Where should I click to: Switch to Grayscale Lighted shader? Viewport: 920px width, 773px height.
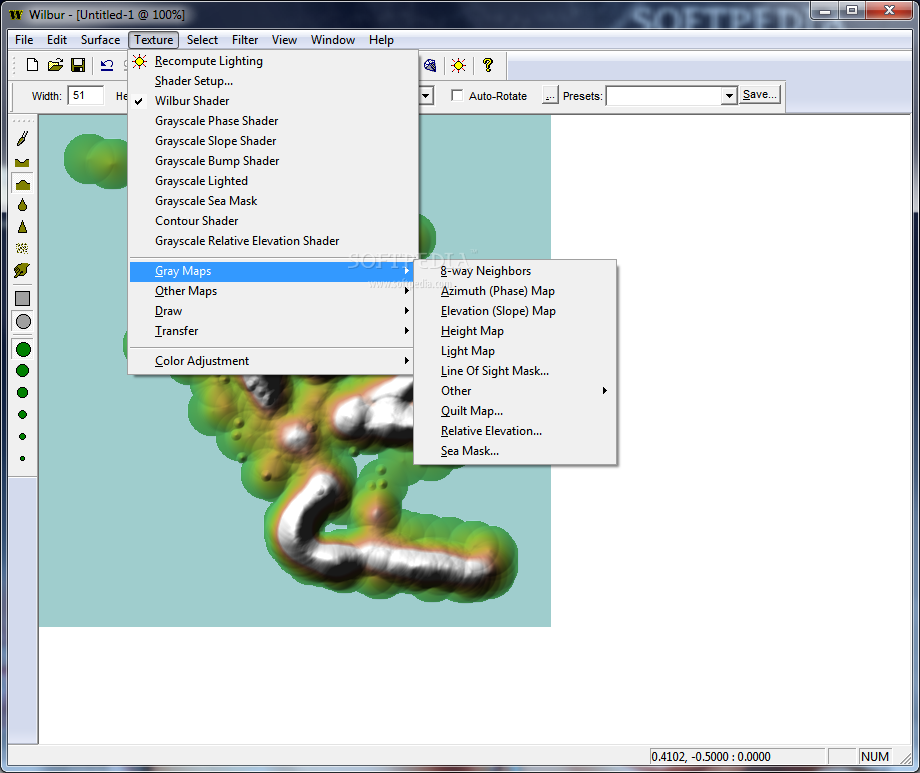[x=273, y=181]
